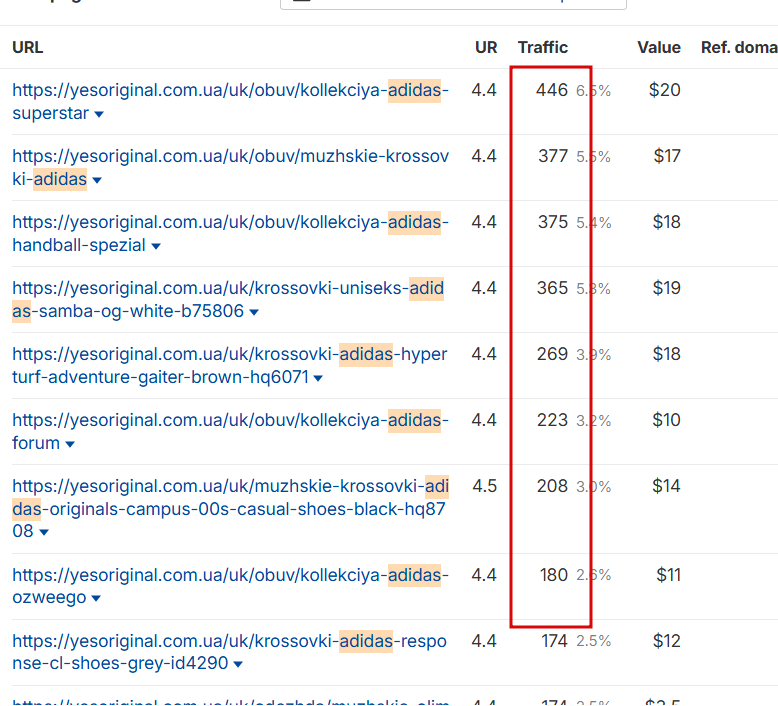This screenshot has width=778, height=706.
Task: Expand dropdown arrow after response-cl-shoes-grey-id4290
Action: 238,665
